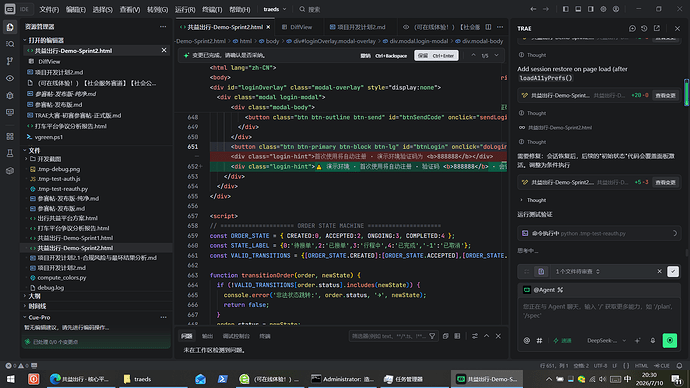Open the DeepSeek model selector dropdown
690x388 pixels.
point(606,340)
